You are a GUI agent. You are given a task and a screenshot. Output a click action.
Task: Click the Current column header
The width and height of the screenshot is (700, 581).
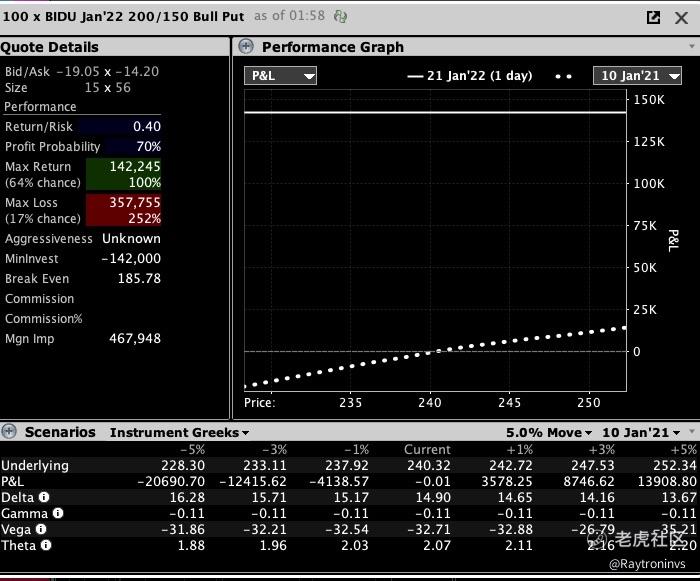click(427, 449)
